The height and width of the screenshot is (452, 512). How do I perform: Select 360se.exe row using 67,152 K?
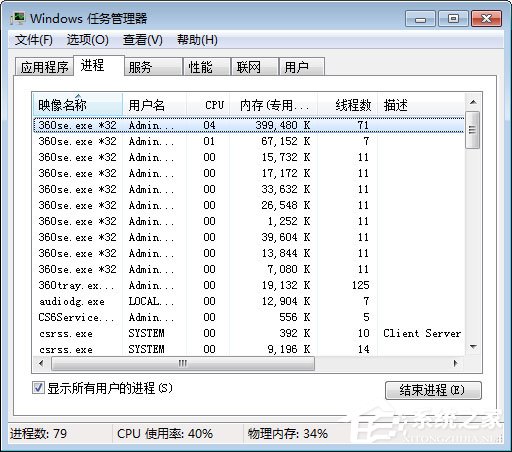(x=248, y=141)
